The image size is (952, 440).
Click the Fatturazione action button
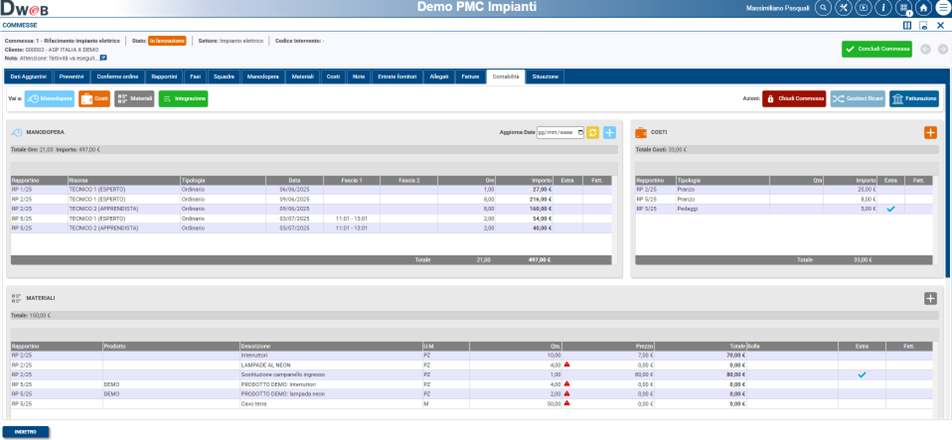914,99
